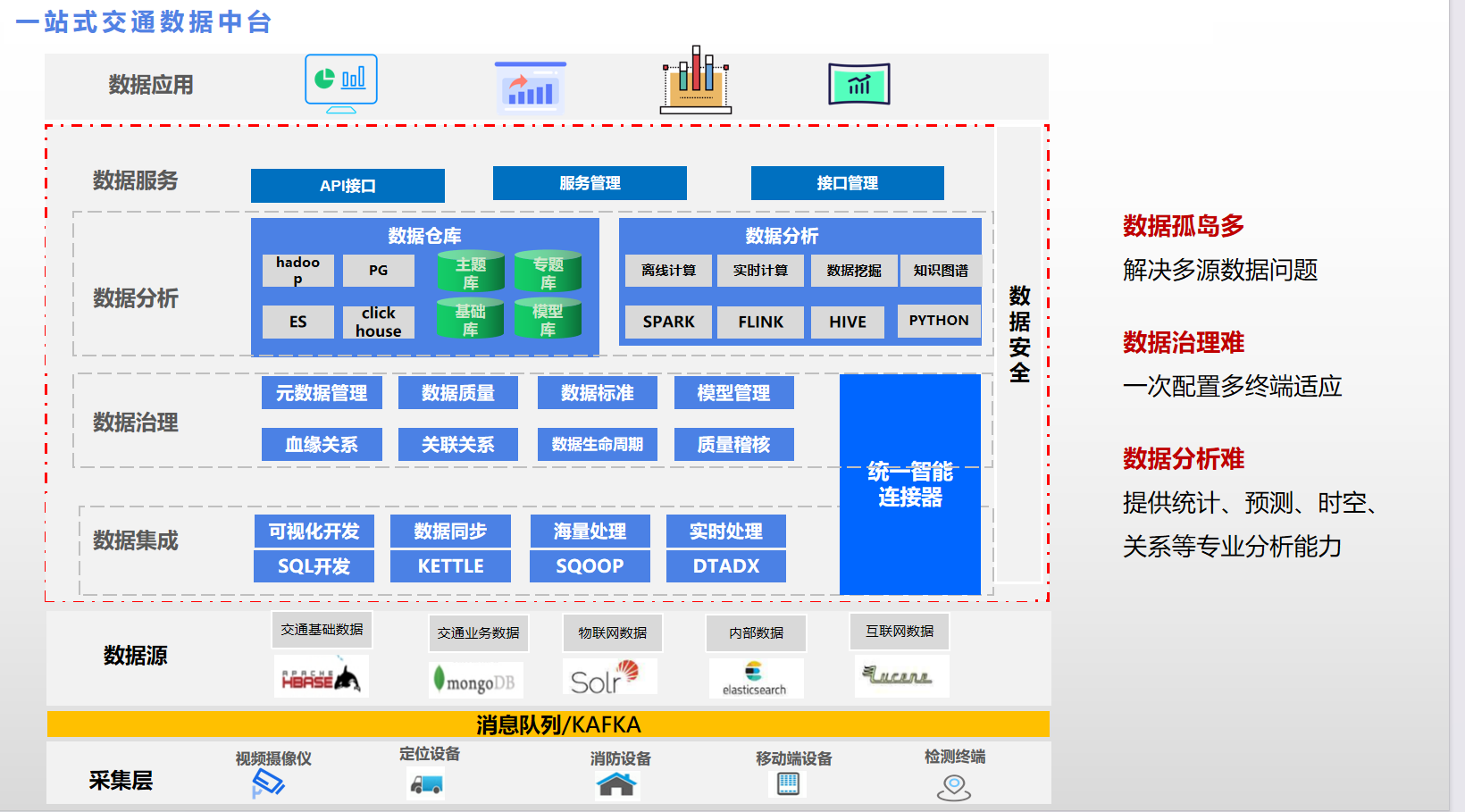Click the colorful column chart icon
Viewport: 1465px width, 812px height.
click(x=696, y=80)
